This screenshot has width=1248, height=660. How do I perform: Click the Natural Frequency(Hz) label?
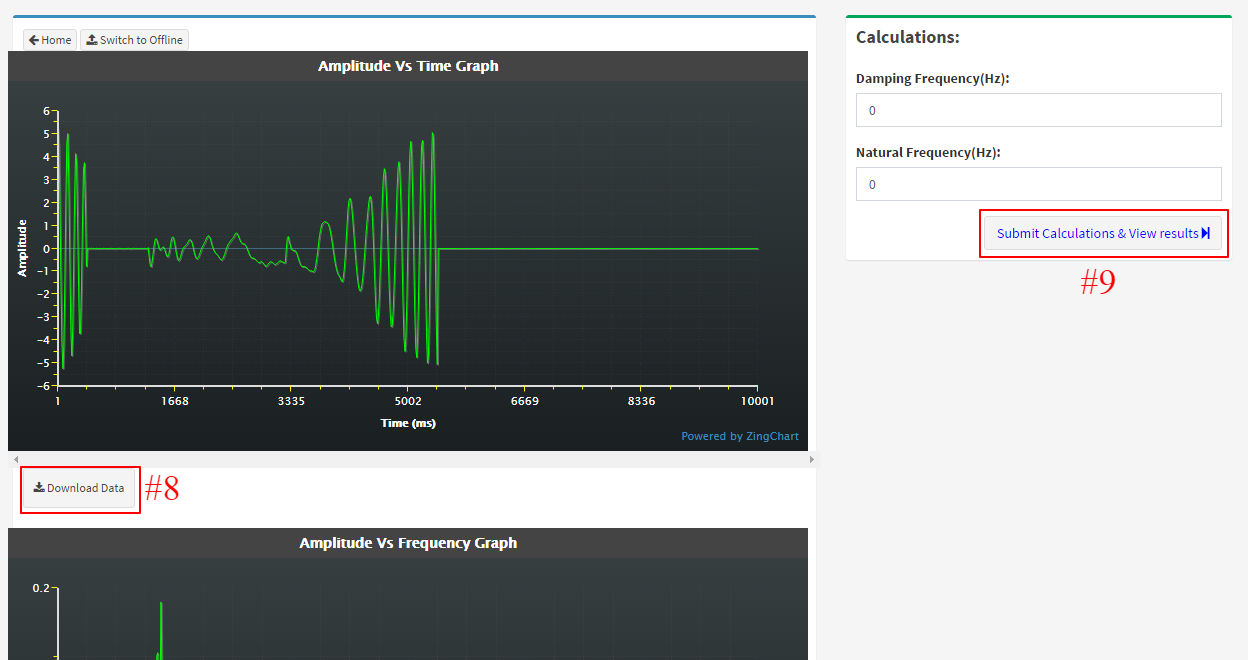(x=928, y=152)
